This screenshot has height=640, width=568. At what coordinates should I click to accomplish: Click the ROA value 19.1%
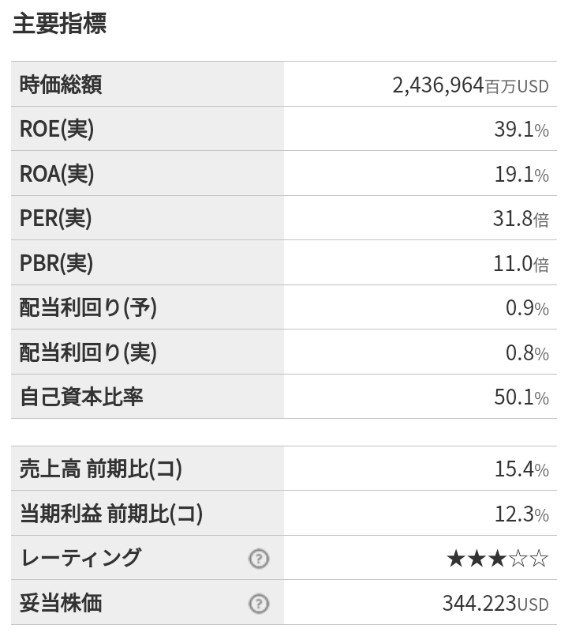coord(521,174)
